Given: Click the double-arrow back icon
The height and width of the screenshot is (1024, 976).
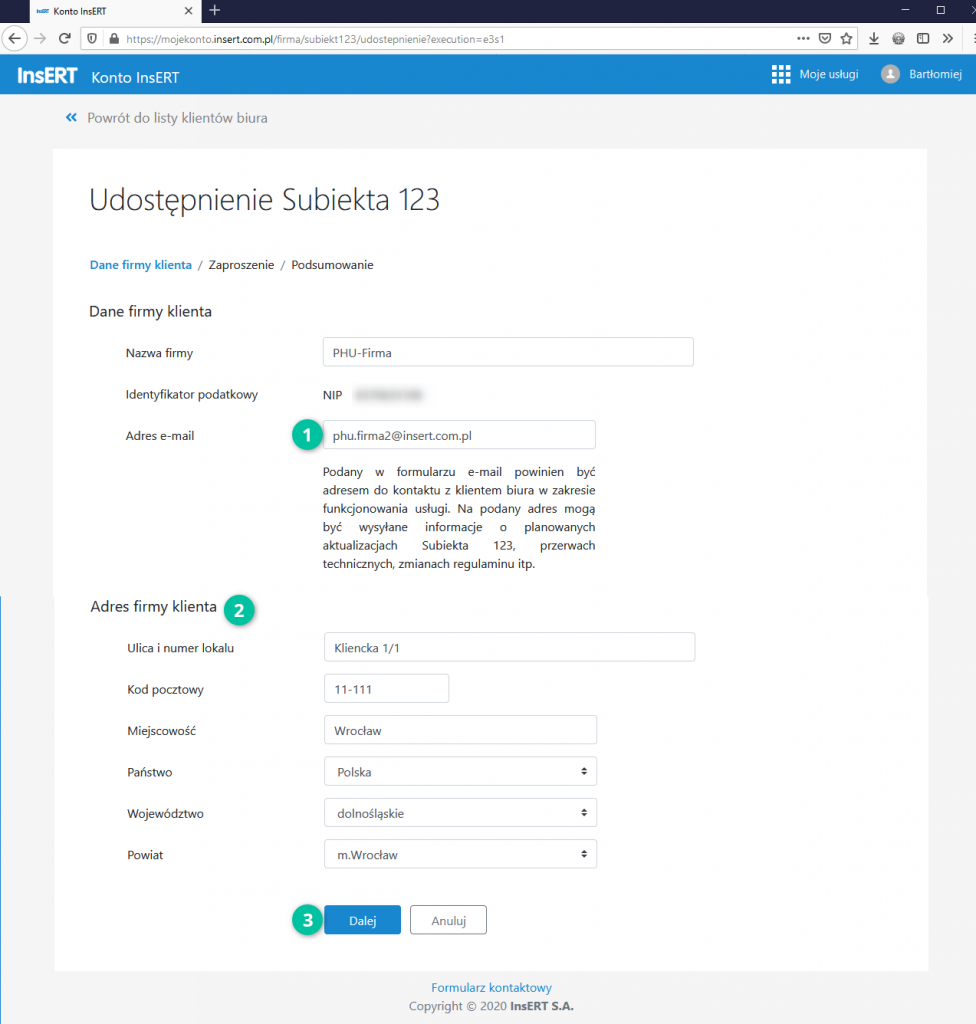Looking at the screenshot, I should [x=71, y=118].
